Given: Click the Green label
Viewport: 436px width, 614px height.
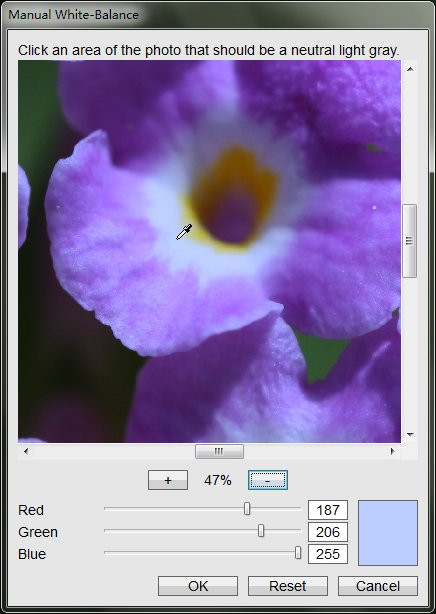Looking at the screenshot, I should pyautogui.click(x=38, y=532).
